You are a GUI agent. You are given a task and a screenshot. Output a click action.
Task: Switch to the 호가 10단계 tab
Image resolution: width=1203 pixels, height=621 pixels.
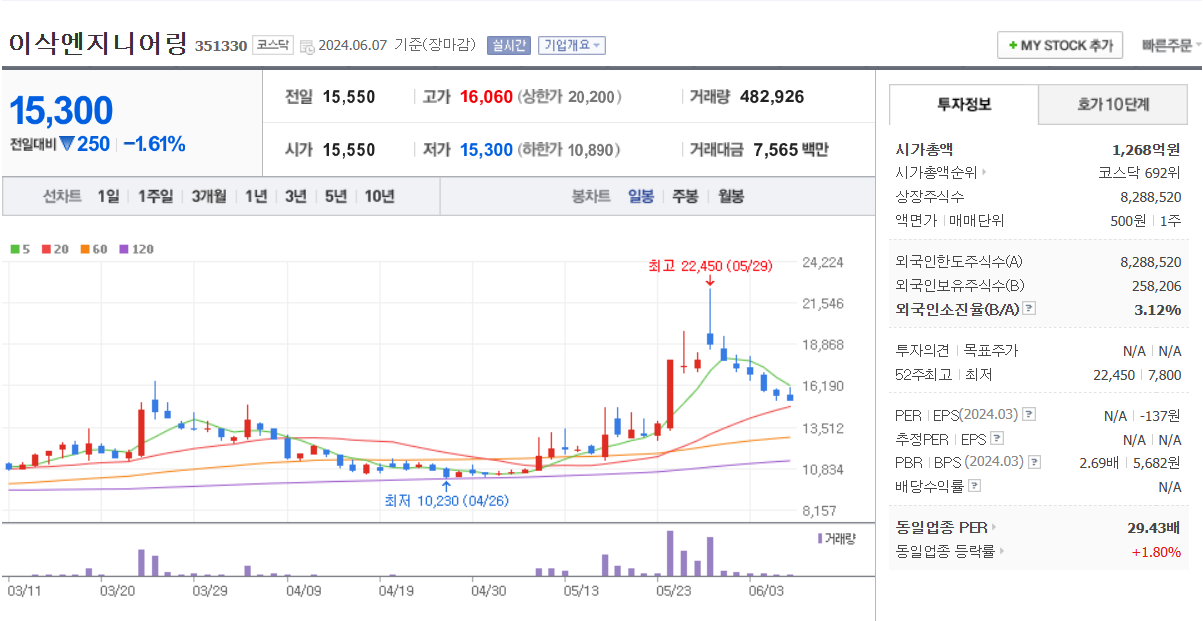tap(1113, 104)
